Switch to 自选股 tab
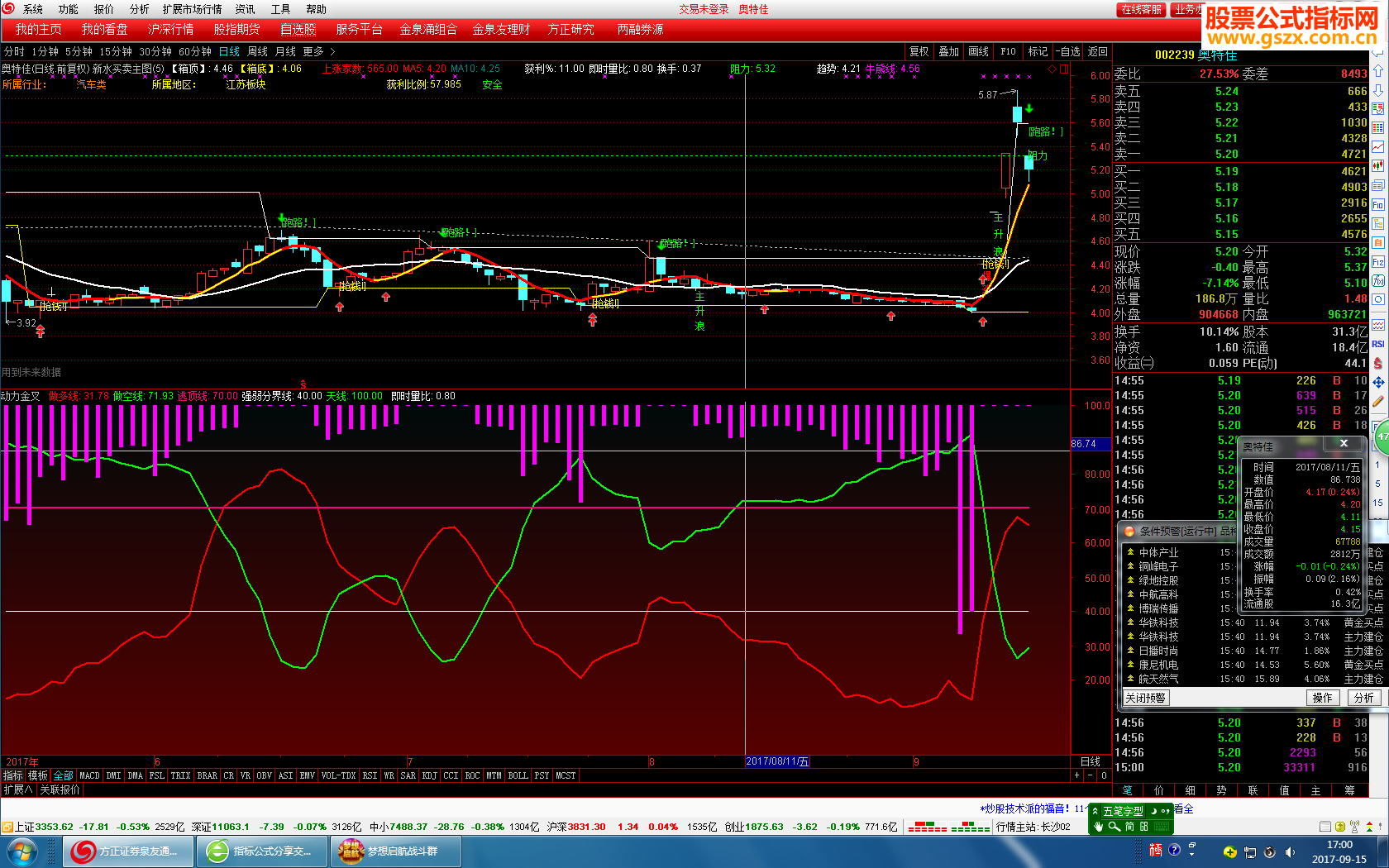Screen dimensions: 1389x868 click(298, 29)
